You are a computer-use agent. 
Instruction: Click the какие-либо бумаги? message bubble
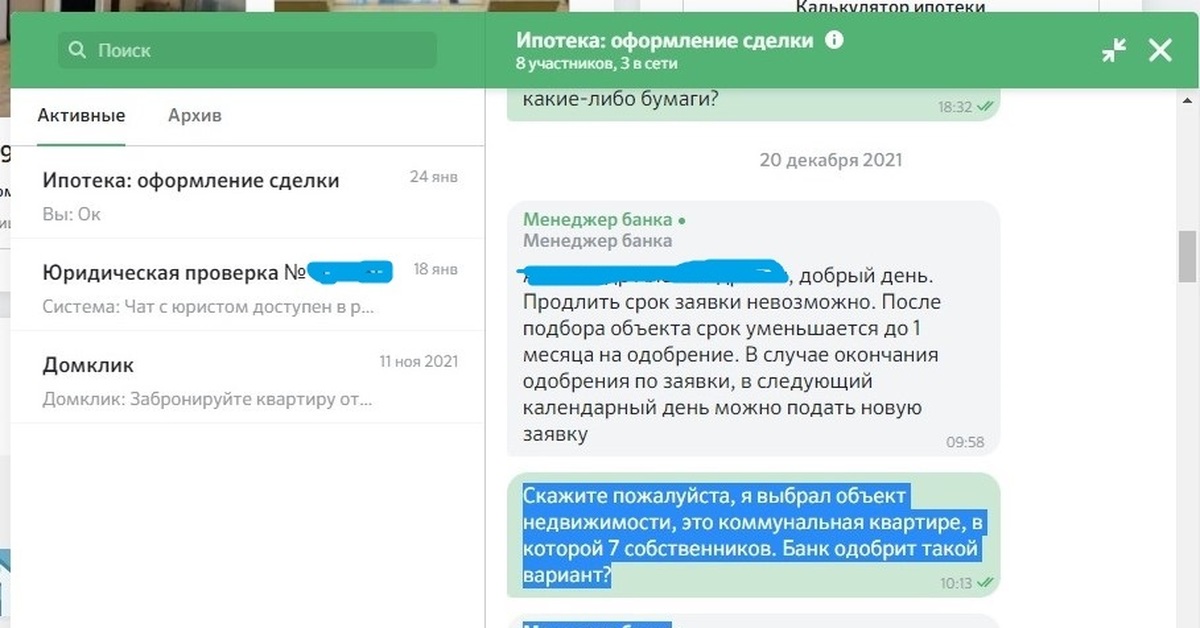coord(753,105)
